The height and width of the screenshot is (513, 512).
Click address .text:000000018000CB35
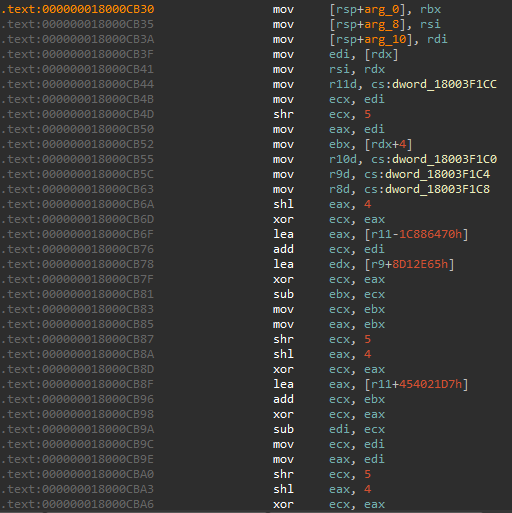(x=77, y=24)
